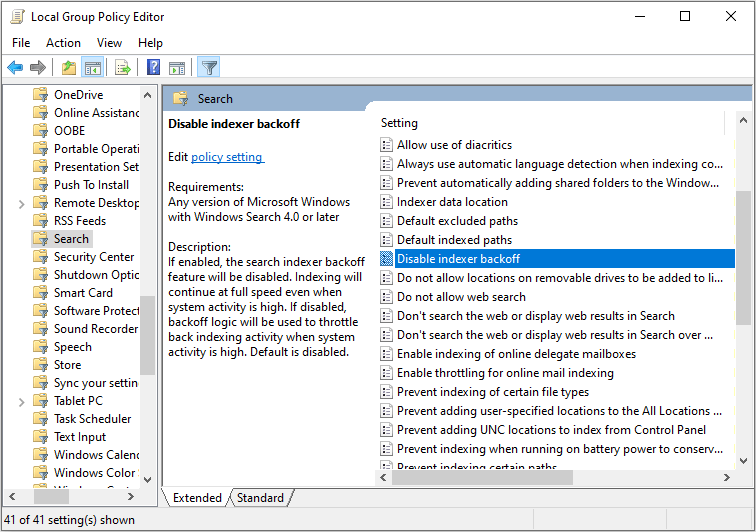Select the Search tree item
This screenshot has width=756, height=532.
(71, 239)
